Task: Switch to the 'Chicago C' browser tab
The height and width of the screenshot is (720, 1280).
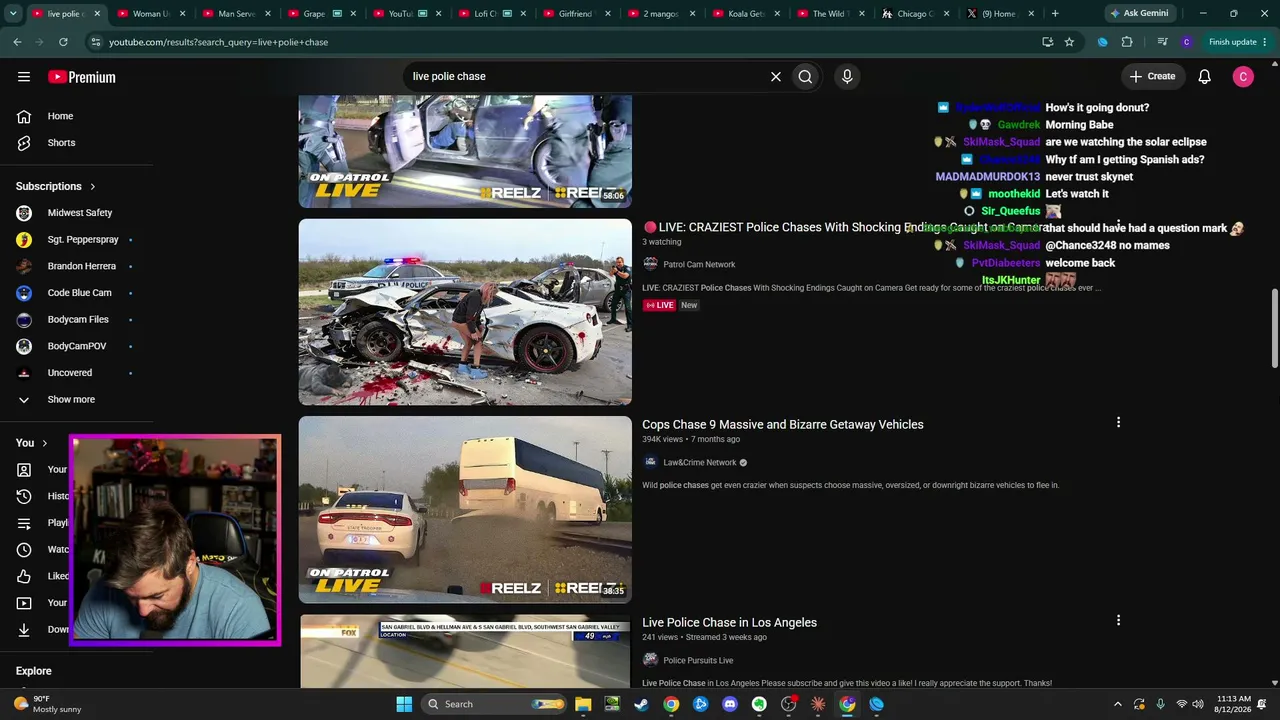Action: [x=917, y=14]
